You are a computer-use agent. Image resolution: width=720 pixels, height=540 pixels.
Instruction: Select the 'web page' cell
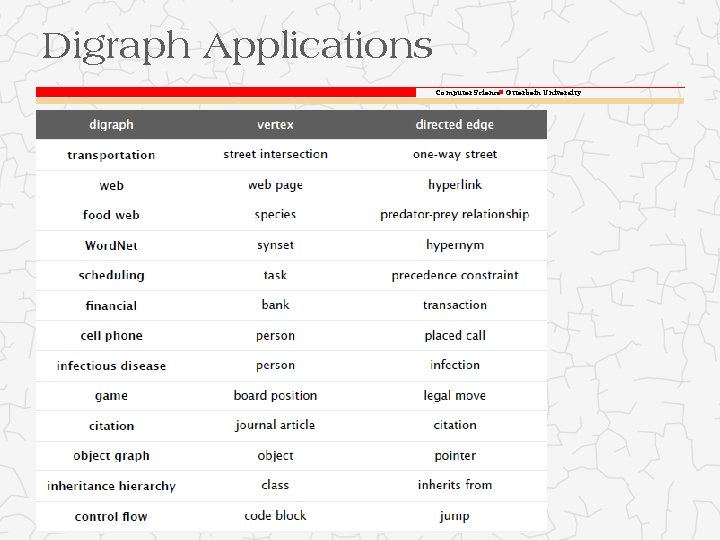click(x=275, y=185)
